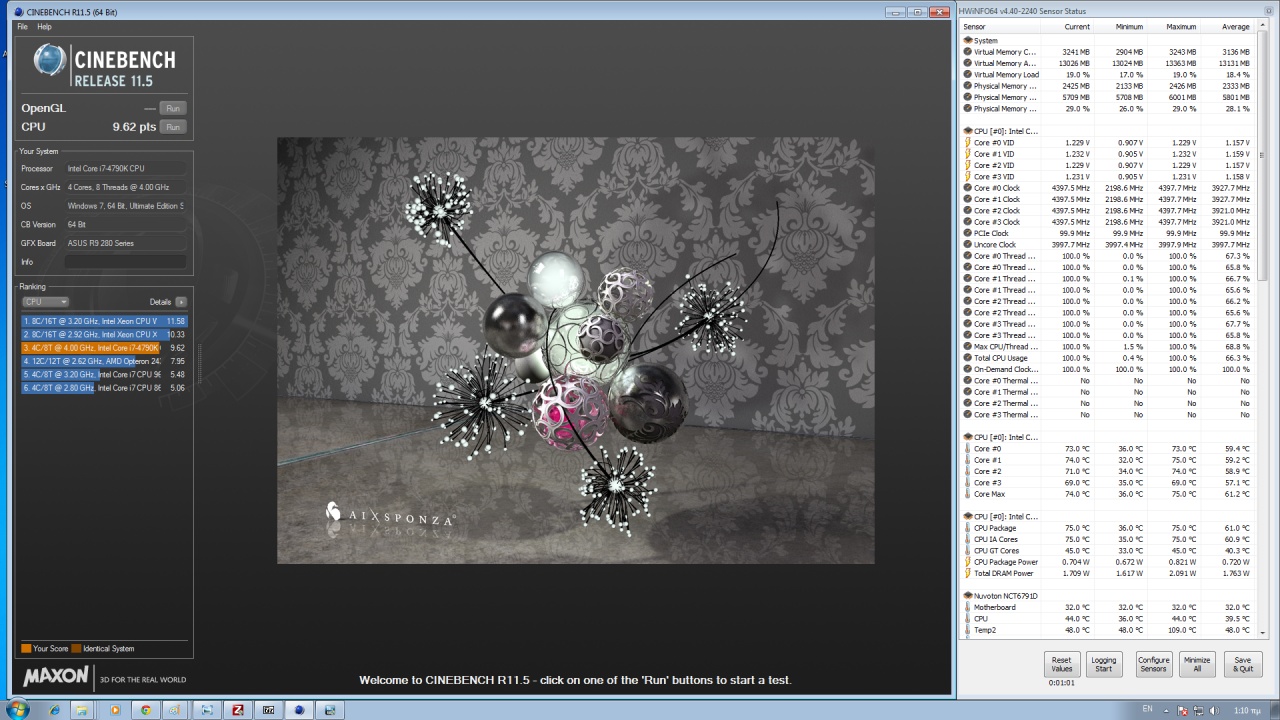Open Internet Explorer from the taskbar
The image size is (1280, 720).
[x=54, y=711]
